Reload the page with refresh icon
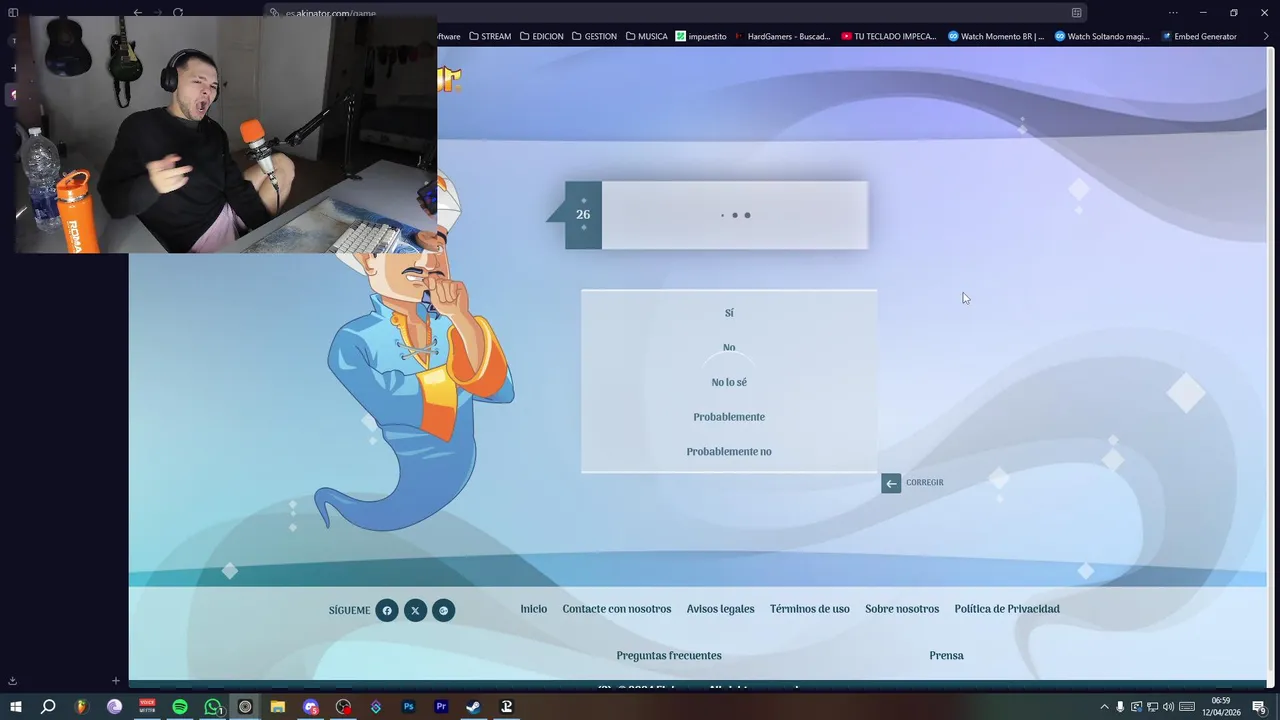1280x720 pixels. [x=178, y=13]
